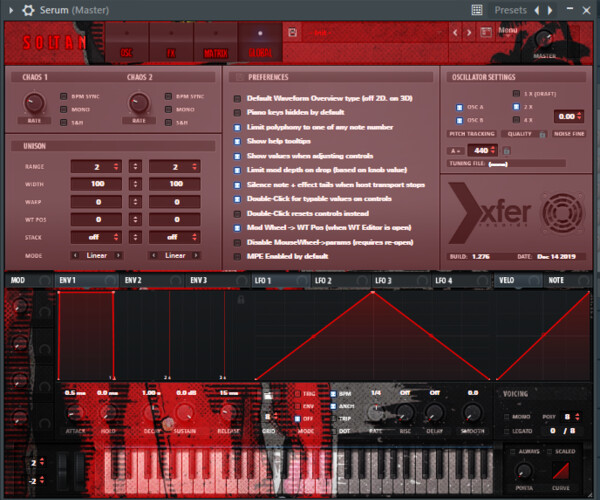The height and width of the screenshot is (500, 600).
Task: Uncheck Show help tooltips preference
Action: 237,142
